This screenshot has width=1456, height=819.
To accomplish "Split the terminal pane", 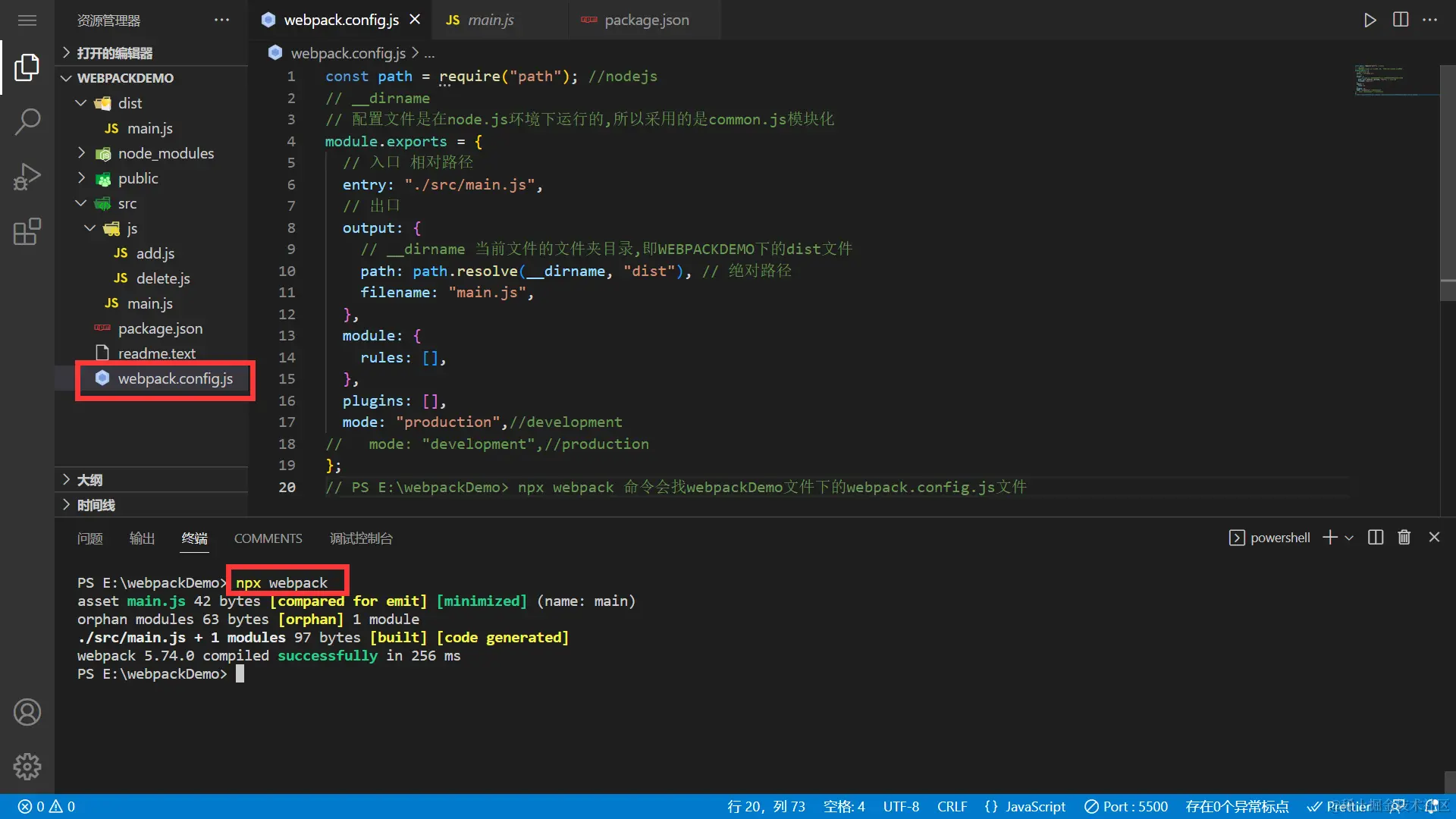I will [x=1375, y=538].
